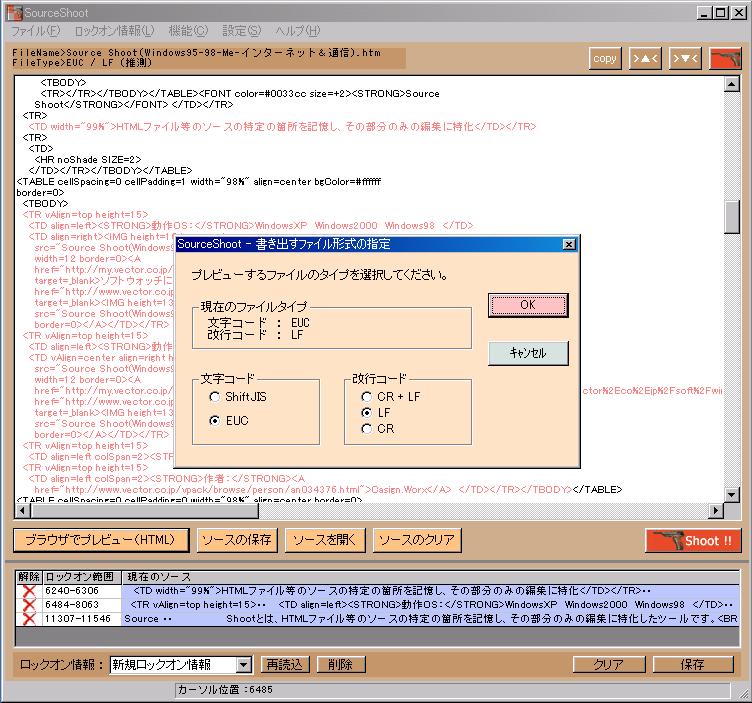This screenshot has width=752, height=703.
Task: Click the vertical scrollbar thumb
Action: point(731,217)
